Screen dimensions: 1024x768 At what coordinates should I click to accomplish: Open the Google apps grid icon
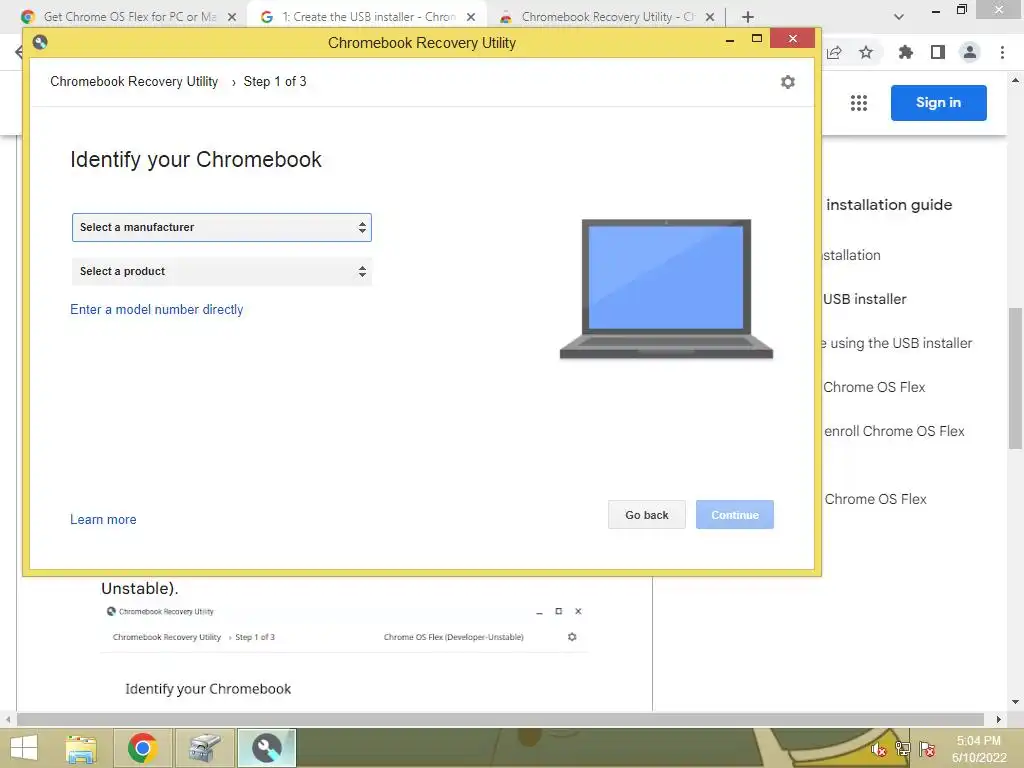tap(859, 103)
